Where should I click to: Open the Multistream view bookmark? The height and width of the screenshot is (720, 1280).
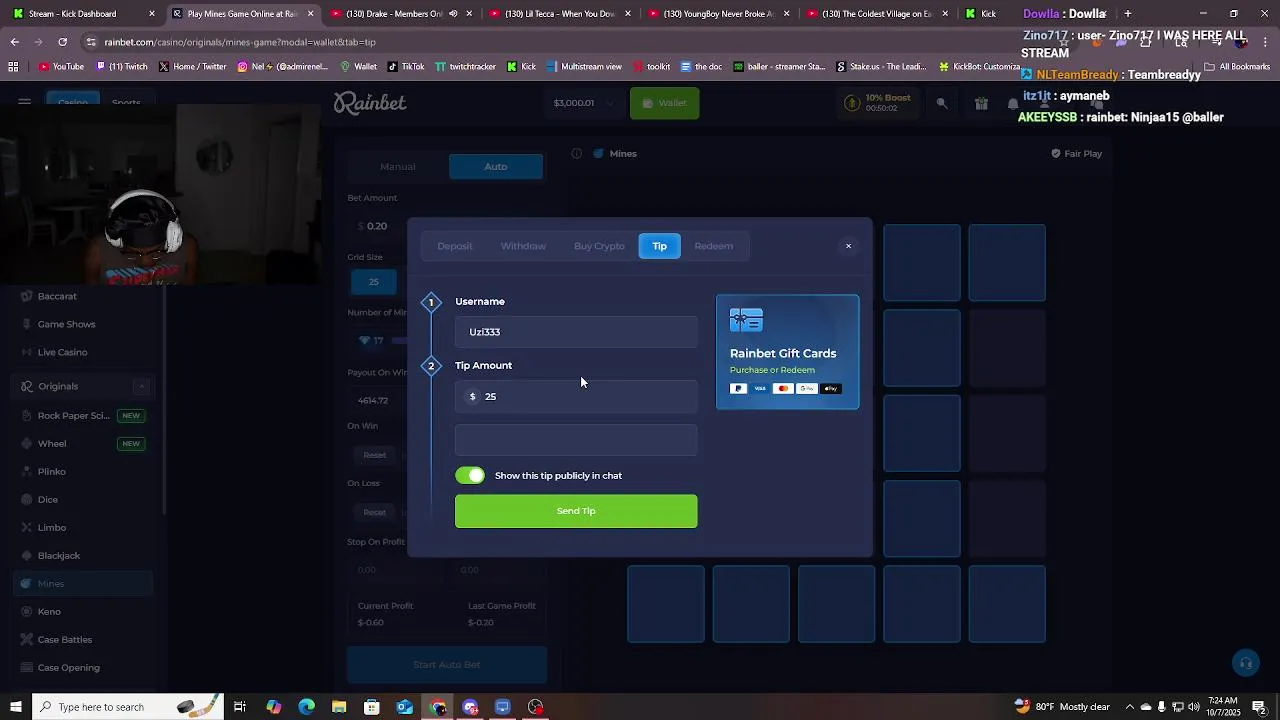coord(583,67)
